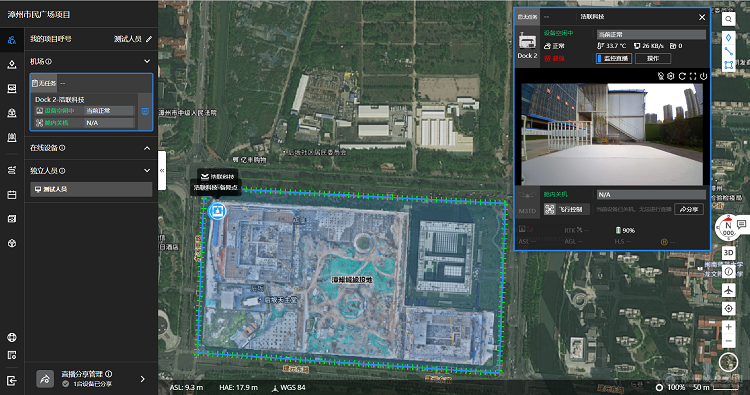Click the power icon above live video
The width and height of the screenshot is (750, 395).
point(703,76)
